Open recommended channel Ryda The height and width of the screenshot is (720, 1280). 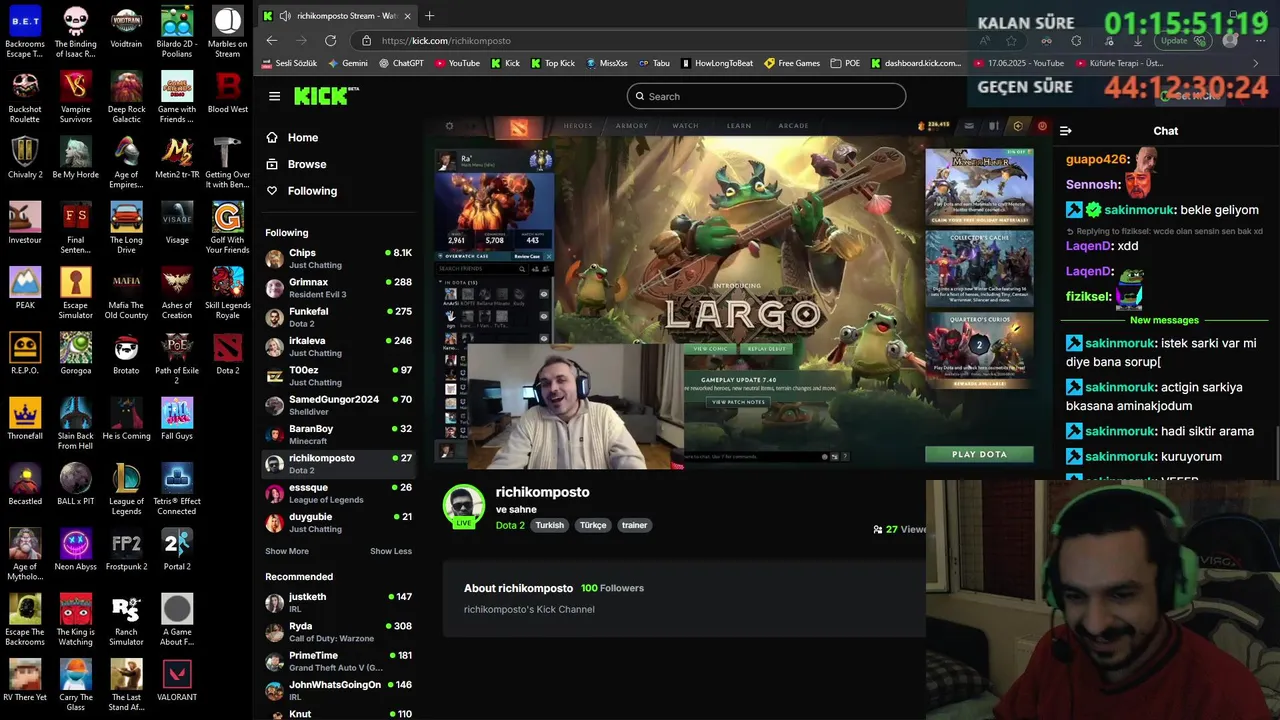coord(338,632)
